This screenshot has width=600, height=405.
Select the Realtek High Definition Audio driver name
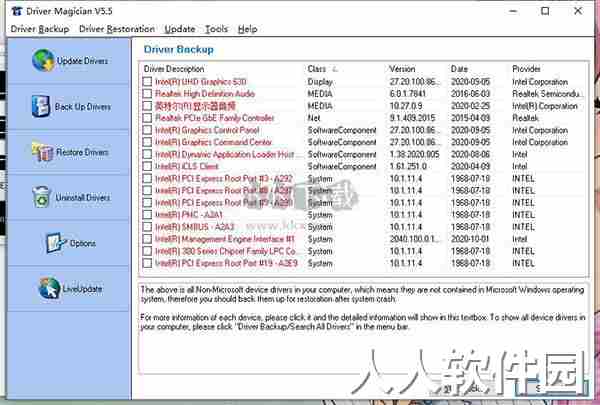click(x=205, y=94)
